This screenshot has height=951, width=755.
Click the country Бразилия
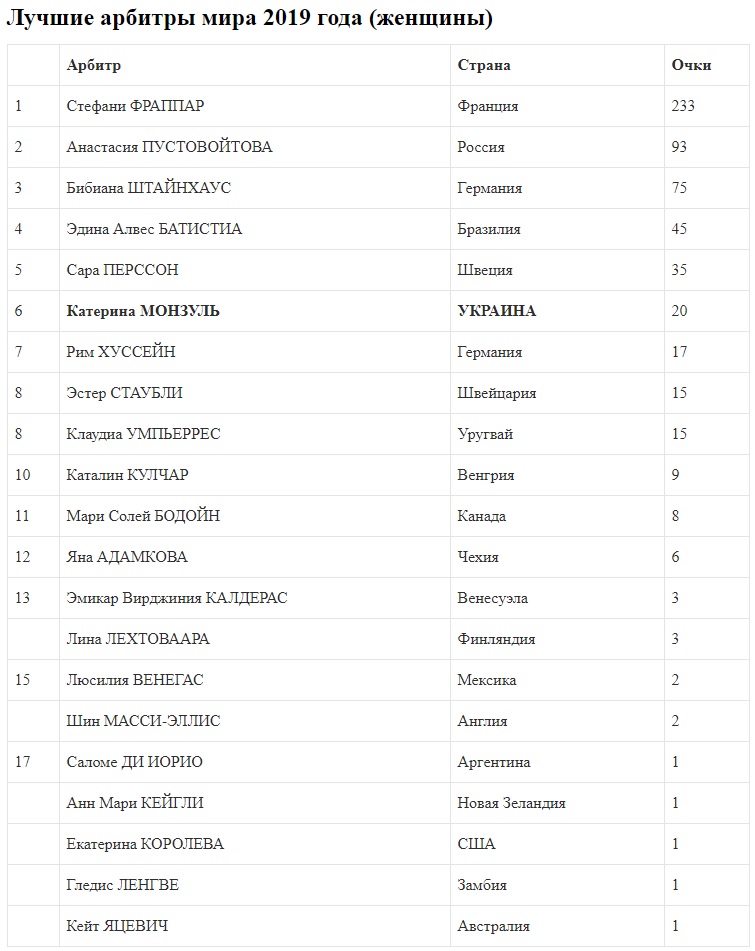489,229
